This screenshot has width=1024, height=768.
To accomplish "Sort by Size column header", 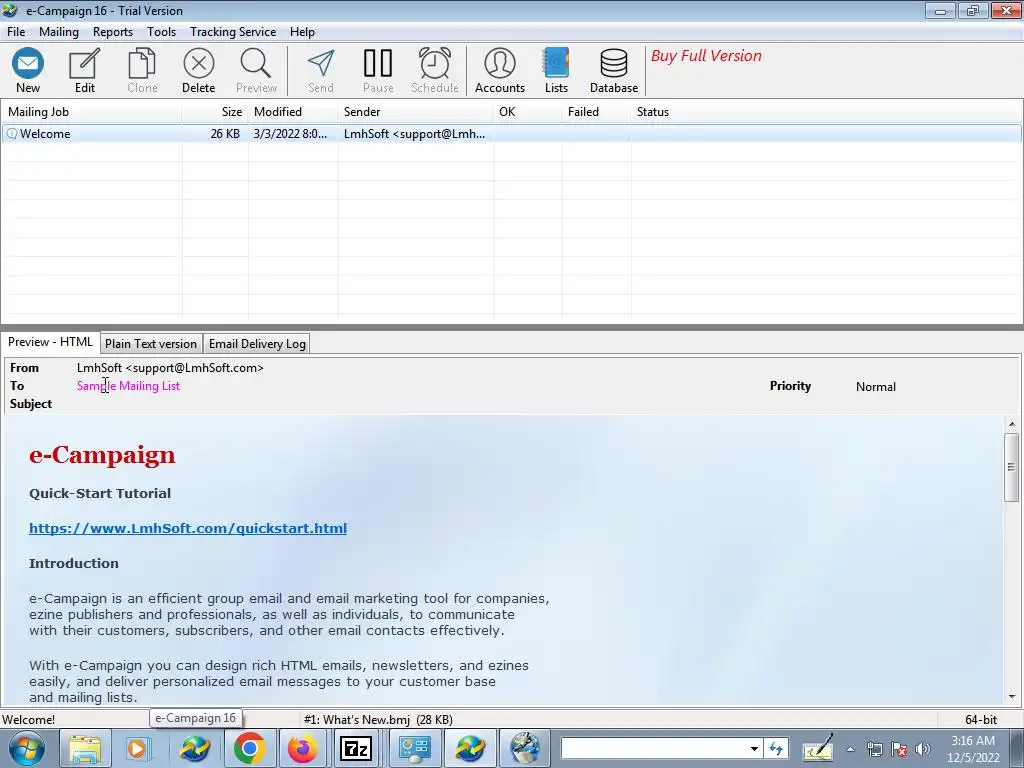I will (x=215, y=112).
